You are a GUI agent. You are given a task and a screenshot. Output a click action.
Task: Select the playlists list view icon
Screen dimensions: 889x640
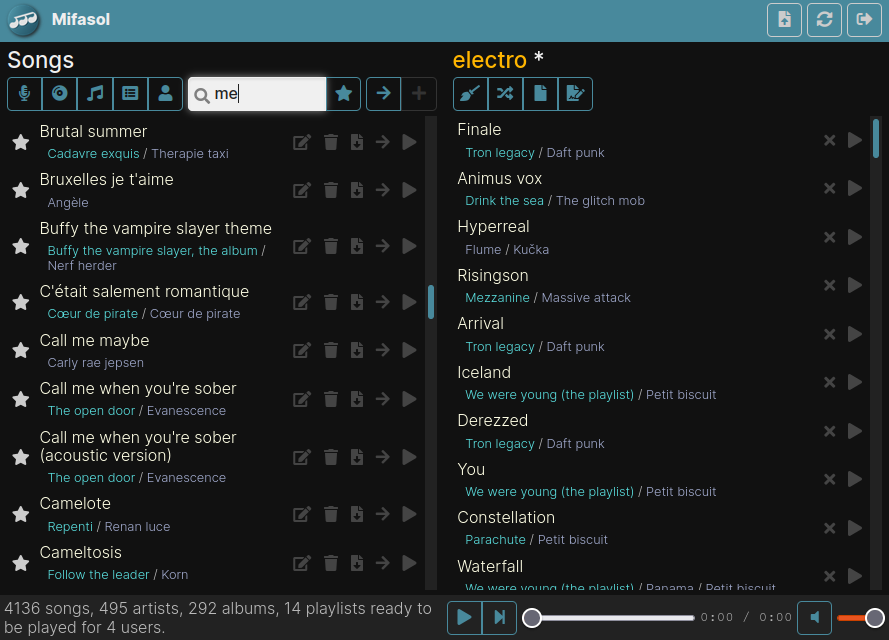click(x=130, y=94)
